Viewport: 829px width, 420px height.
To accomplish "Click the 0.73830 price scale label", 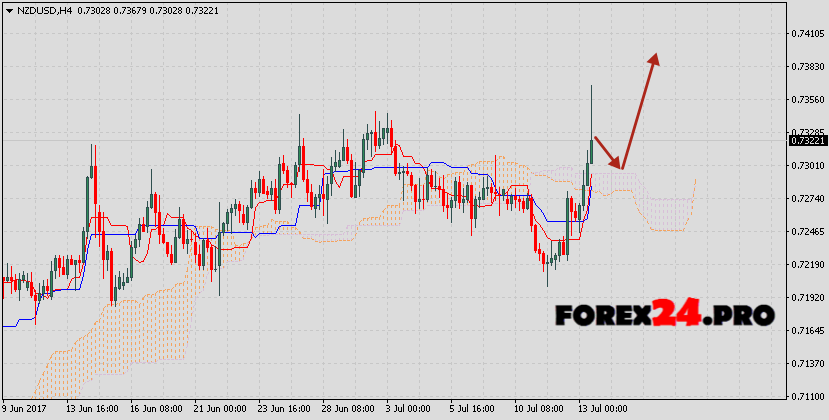I will tap(806, 67).
